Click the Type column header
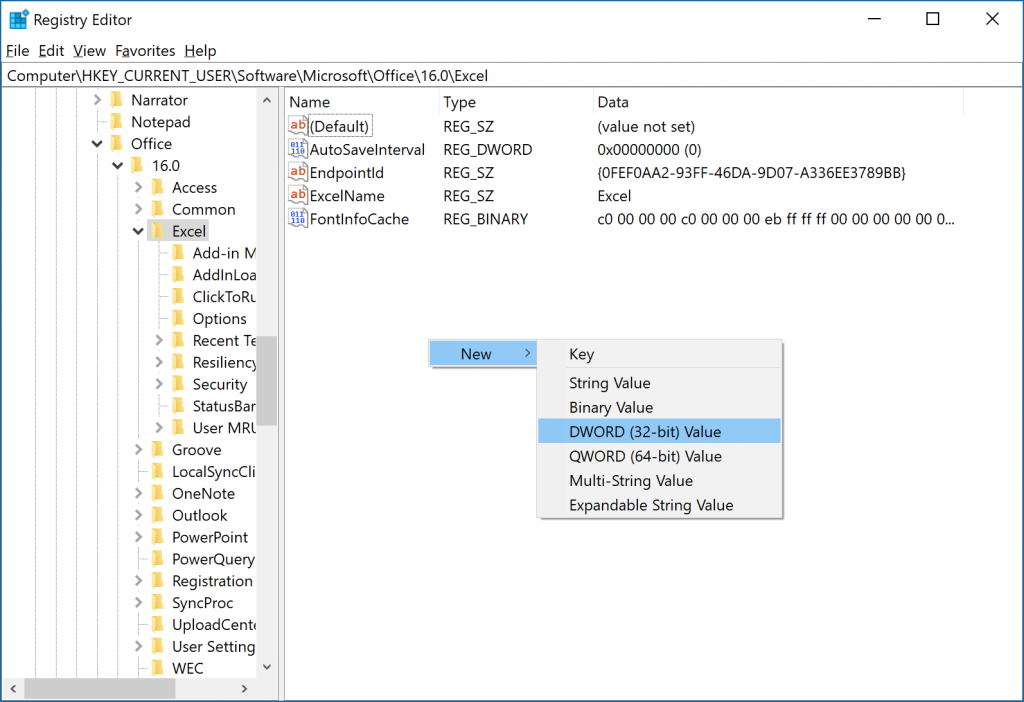The width and height of the screenshot is (1024, 702). (516, 102)
